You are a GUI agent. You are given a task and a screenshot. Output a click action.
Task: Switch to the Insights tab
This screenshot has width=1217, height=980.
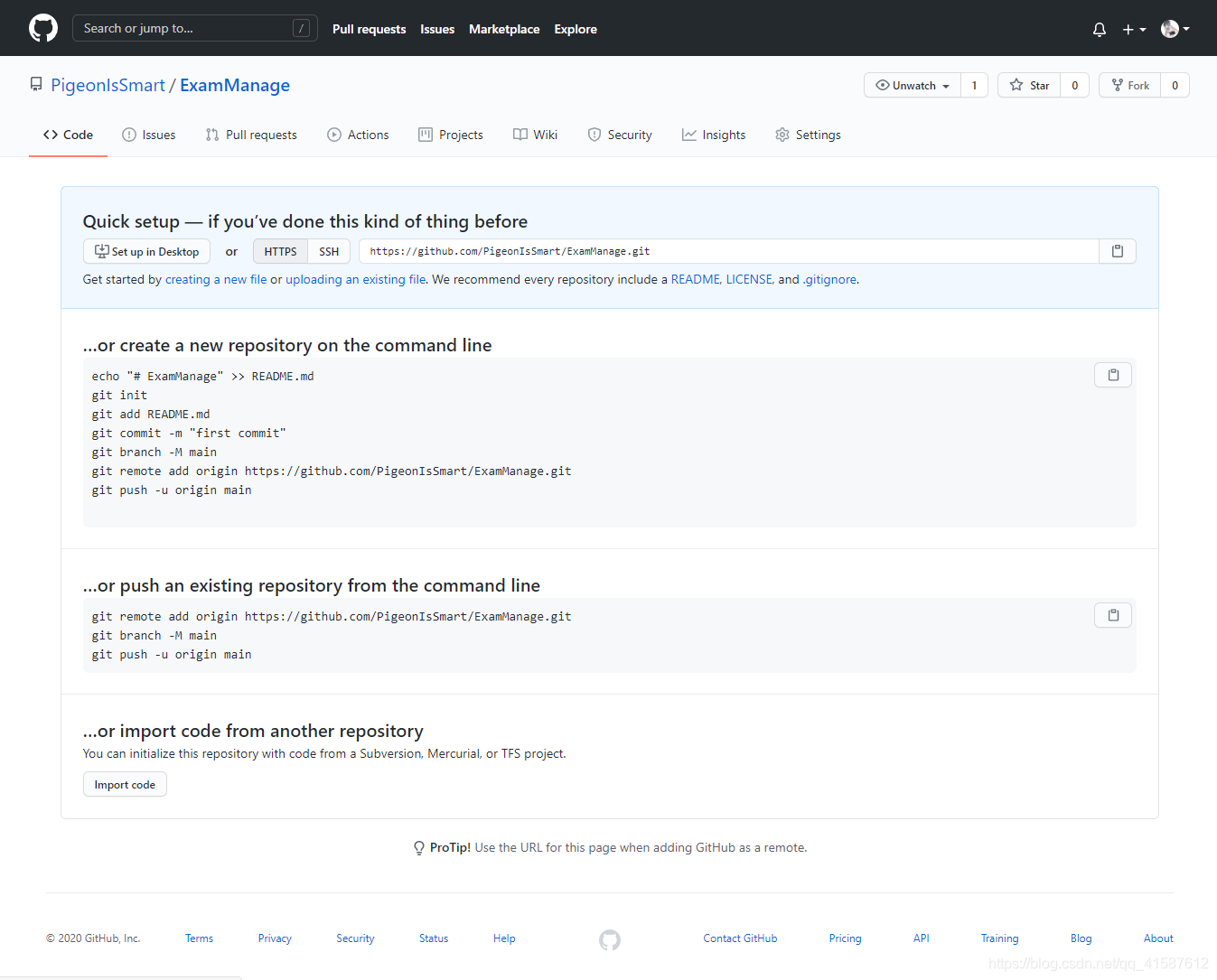pos(714,135)
